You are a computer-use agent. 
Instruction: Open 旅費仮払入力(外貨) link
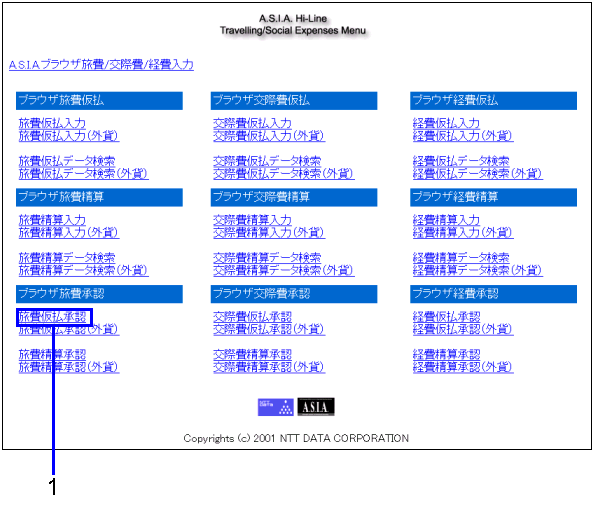(x=69, y=136)
